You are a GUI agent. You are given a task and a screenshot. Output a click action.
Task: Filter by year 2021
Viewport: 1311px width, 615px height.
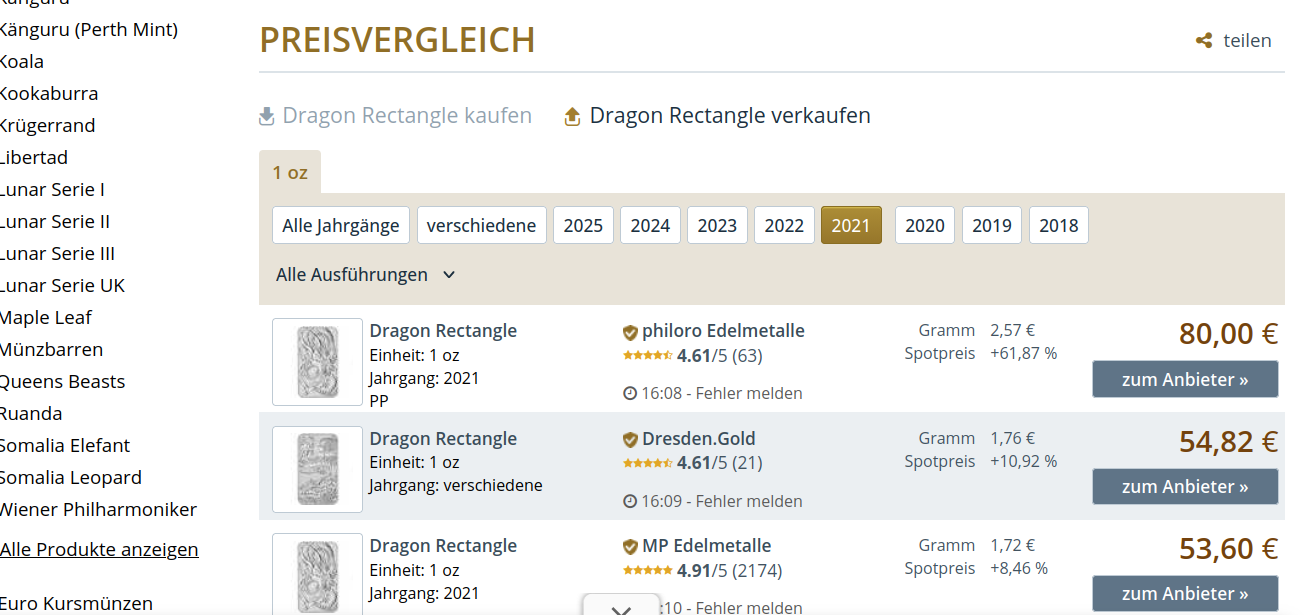pyautogui.click(x=851, y=225)
